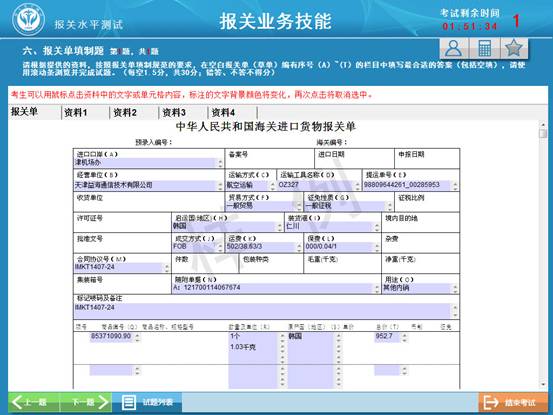Go to previous question (上一题)
This screenshot has height=415, width=553.
click(34, 402)
